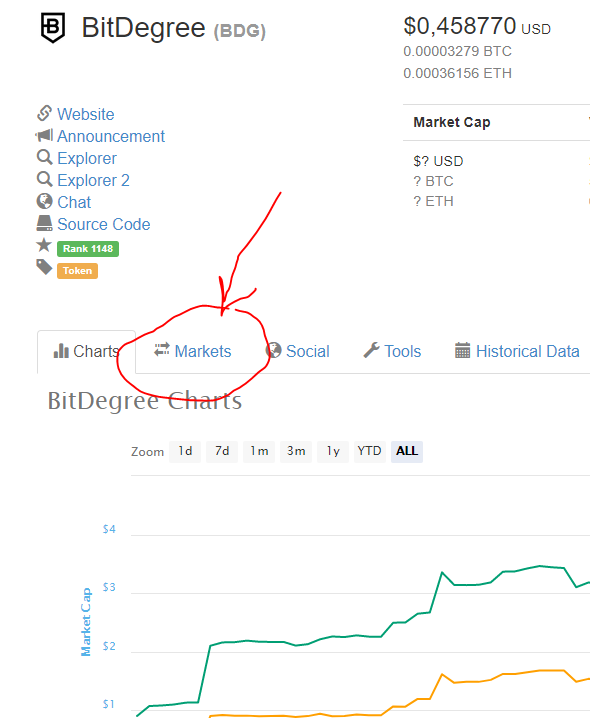Open the Announcement link
590x718 pixels.
click(x=111, y=136)
